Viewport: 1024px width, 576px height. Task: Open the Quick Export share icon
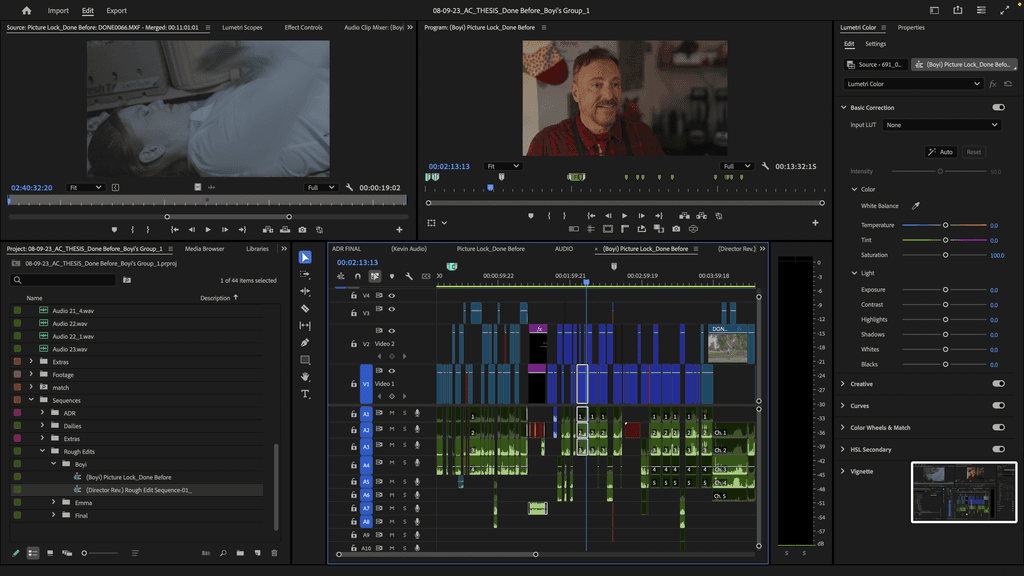[x=957, y=10]
